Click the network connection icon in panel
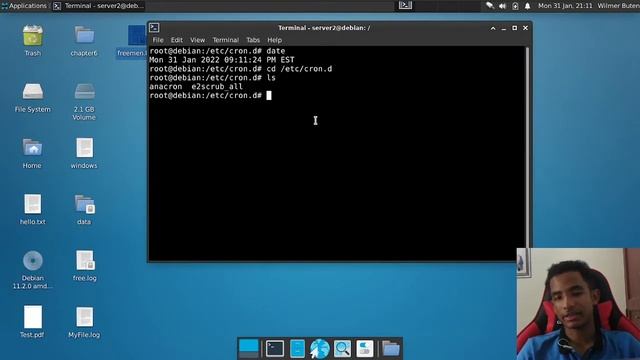 (490, 6)
